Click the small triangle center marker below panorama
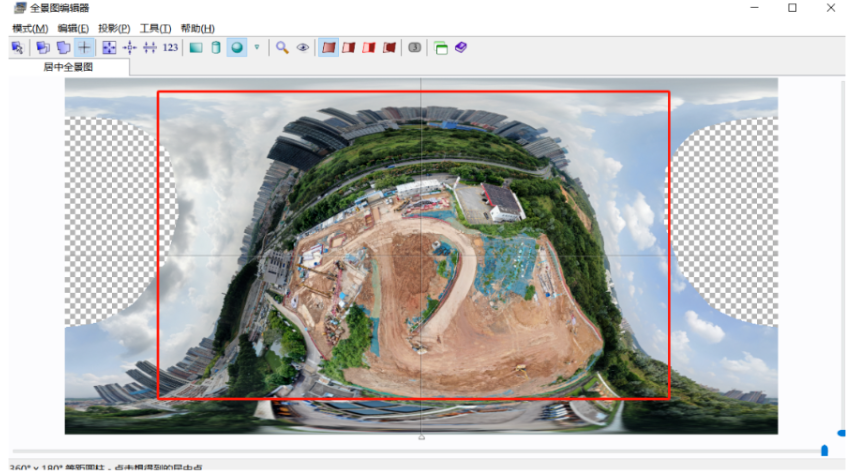 coord(421,437)
